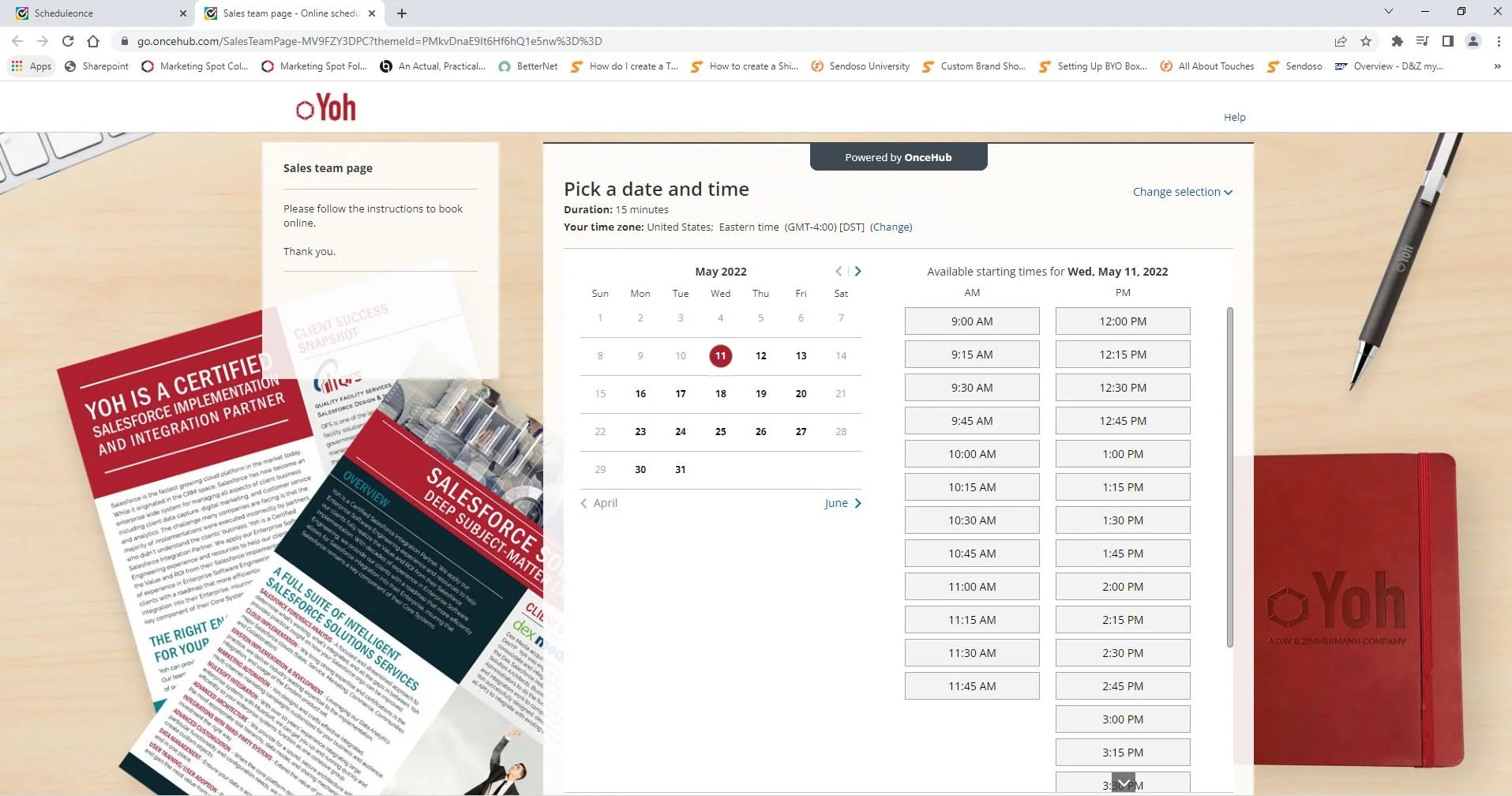Image resolution: width=1512 pixels, height=796 pixels.
Task: Click the browser forward arrow icon
Action: [x=43, y=41]
